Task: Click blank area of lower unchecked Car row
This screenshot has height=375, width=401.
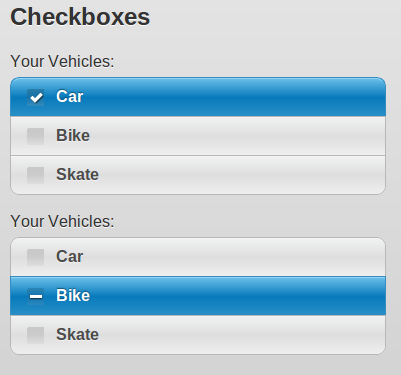Action: click(x=233, y=257)
